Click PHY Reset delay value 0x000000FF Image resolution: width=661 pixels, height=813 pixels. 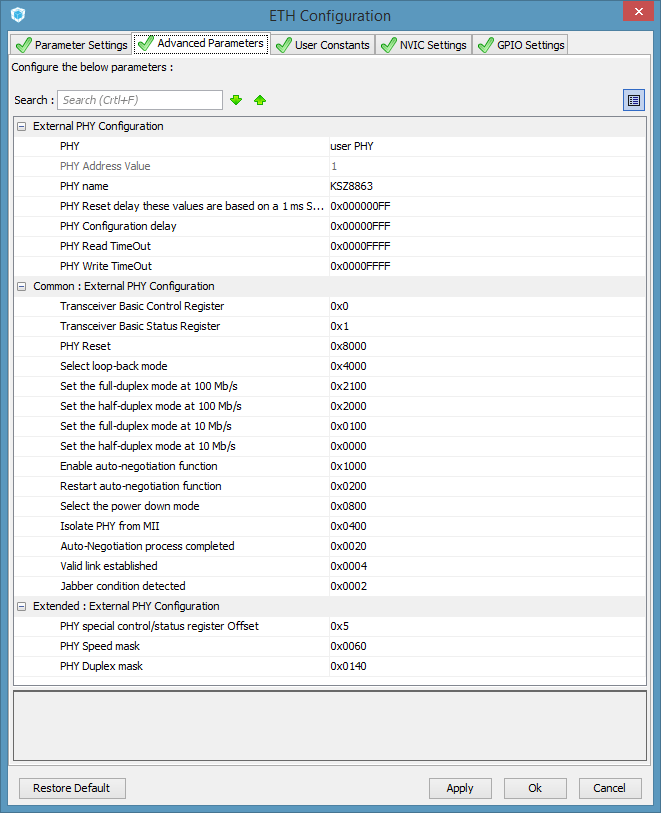(360, 206)
